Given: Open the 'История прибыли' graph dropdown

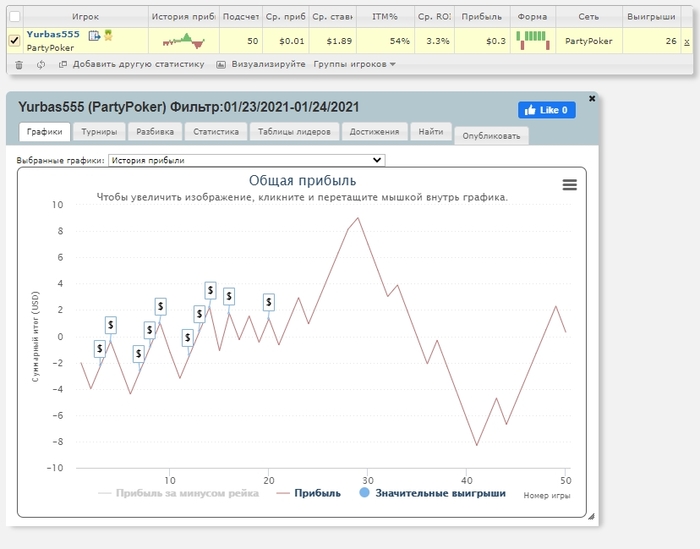Looking at the screenshot, I should click(x=246, y=160).
